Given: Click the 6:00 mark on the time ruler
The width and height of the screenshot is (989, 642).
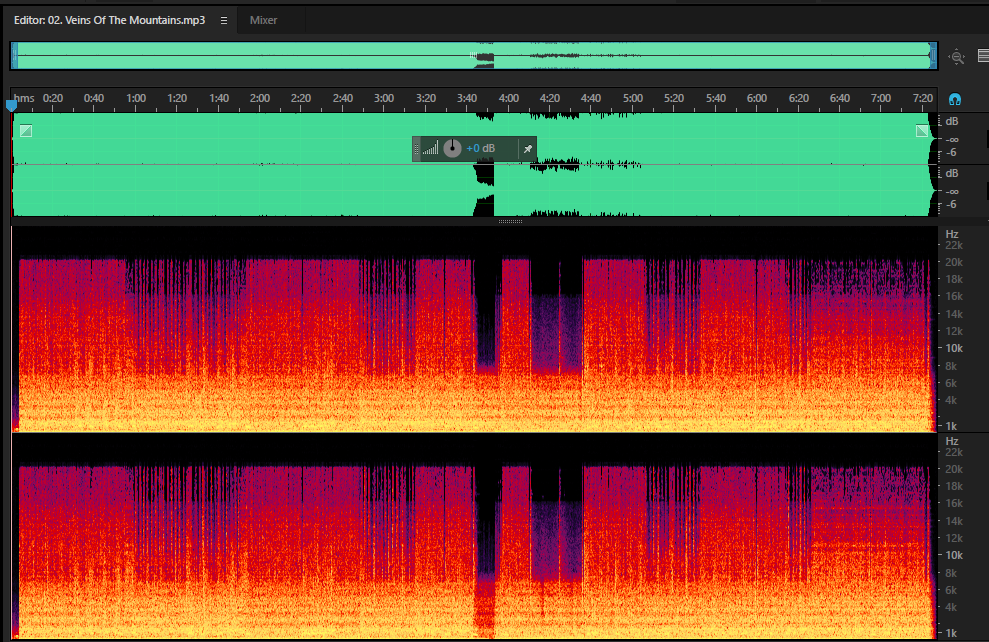Looking at the screenshot, I should (757, 98).
